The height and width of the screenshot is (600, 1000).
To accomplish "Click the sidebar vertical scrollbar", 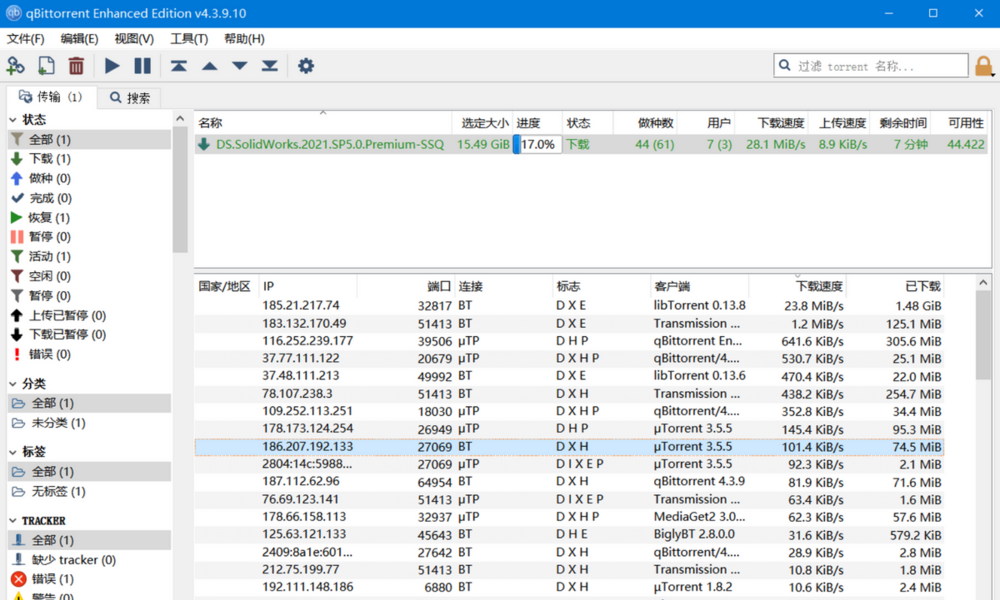I will [x=180, y=190].
